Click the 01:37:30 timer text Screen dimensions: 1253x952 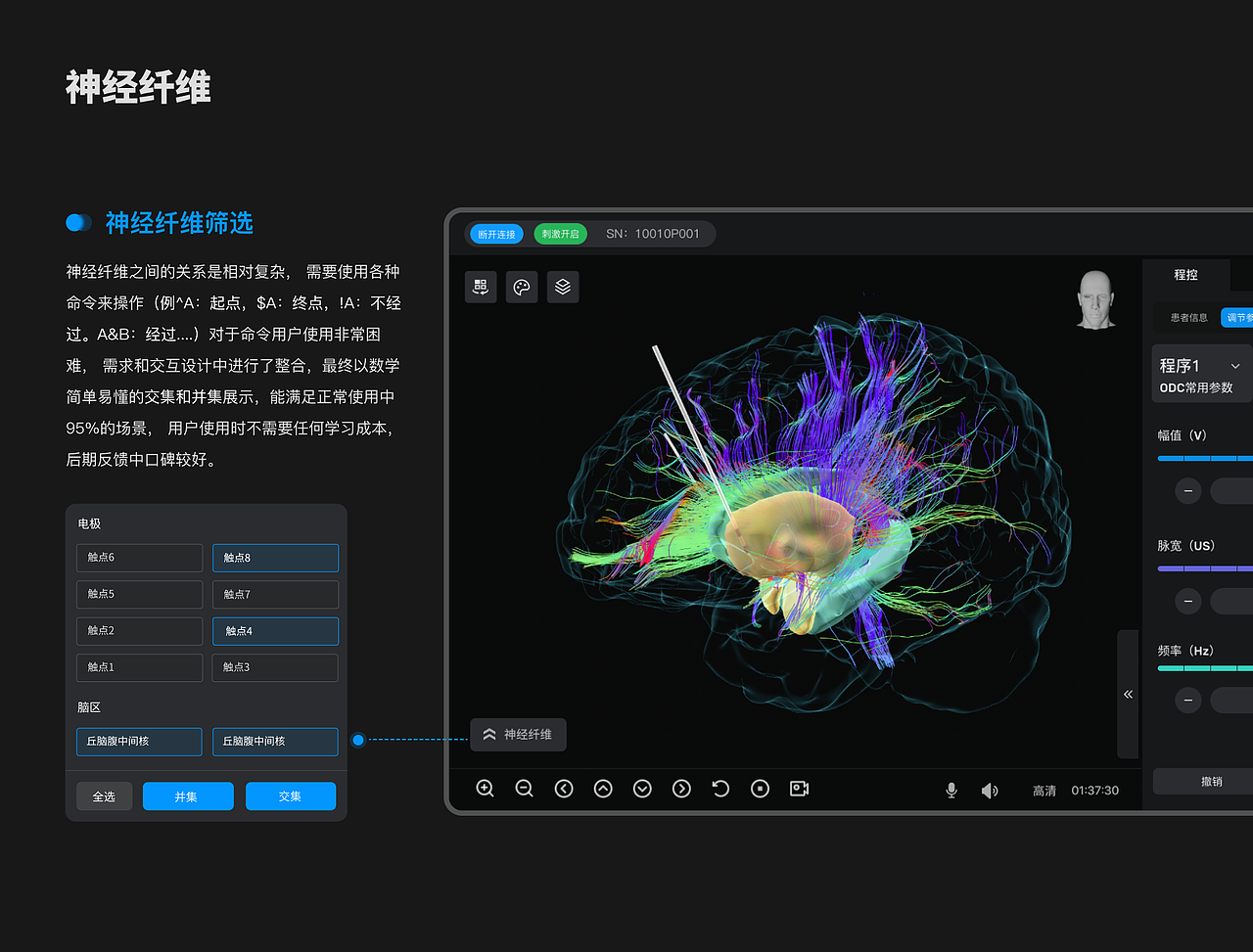point(1094,791)
